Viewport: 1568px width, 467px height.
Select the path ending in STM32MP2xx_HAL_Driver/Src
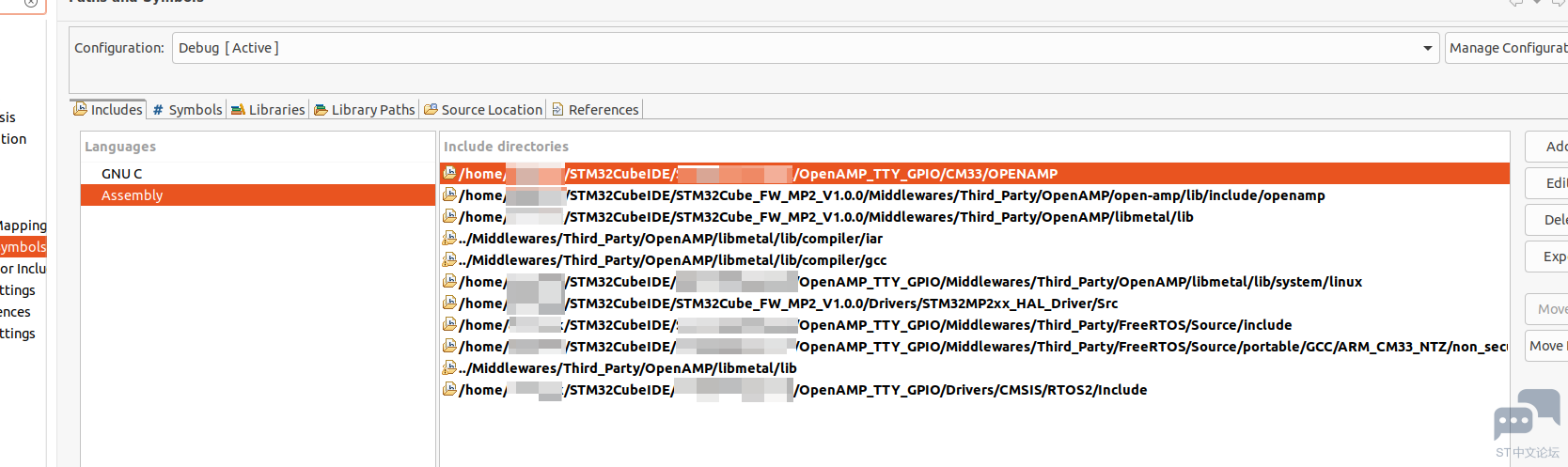click(975, 304)
